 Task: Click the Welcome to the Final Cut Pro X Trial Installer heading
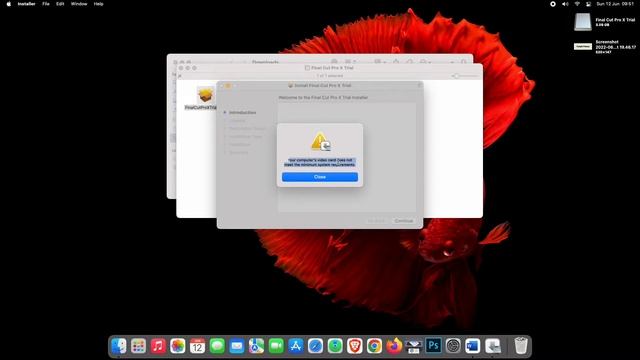tap(323, 98)
